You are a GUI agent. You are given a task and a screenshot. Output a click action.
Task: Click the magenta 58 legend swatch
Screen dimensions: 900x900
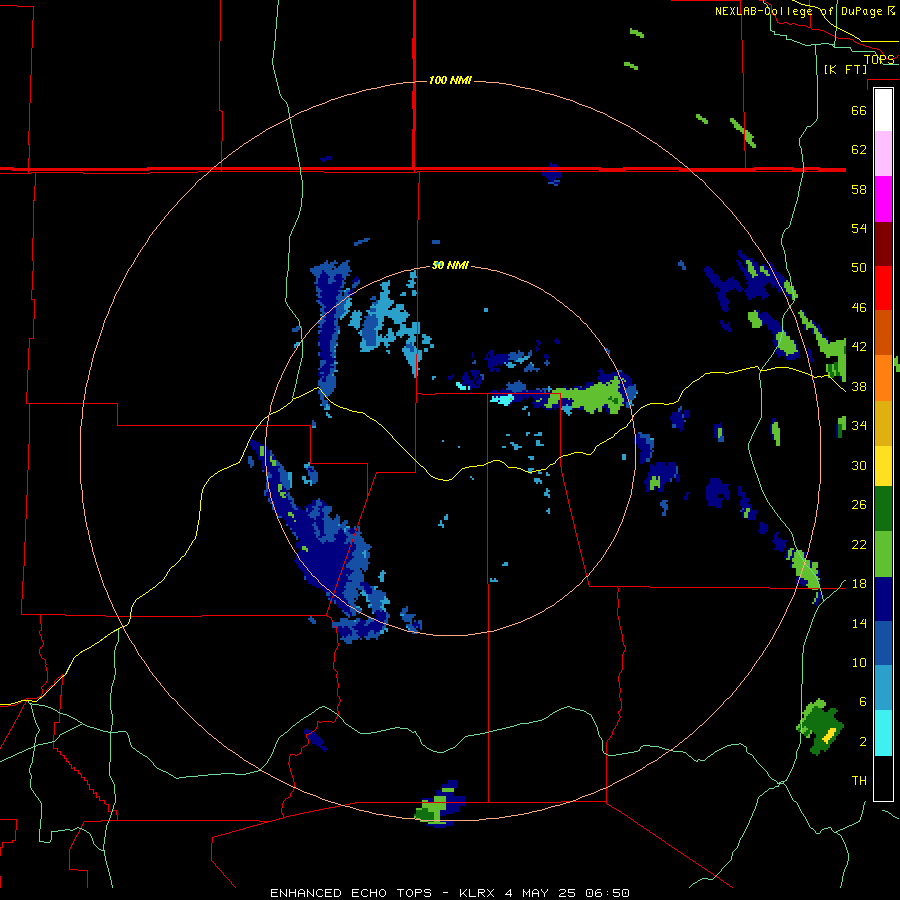click(883, 199)
